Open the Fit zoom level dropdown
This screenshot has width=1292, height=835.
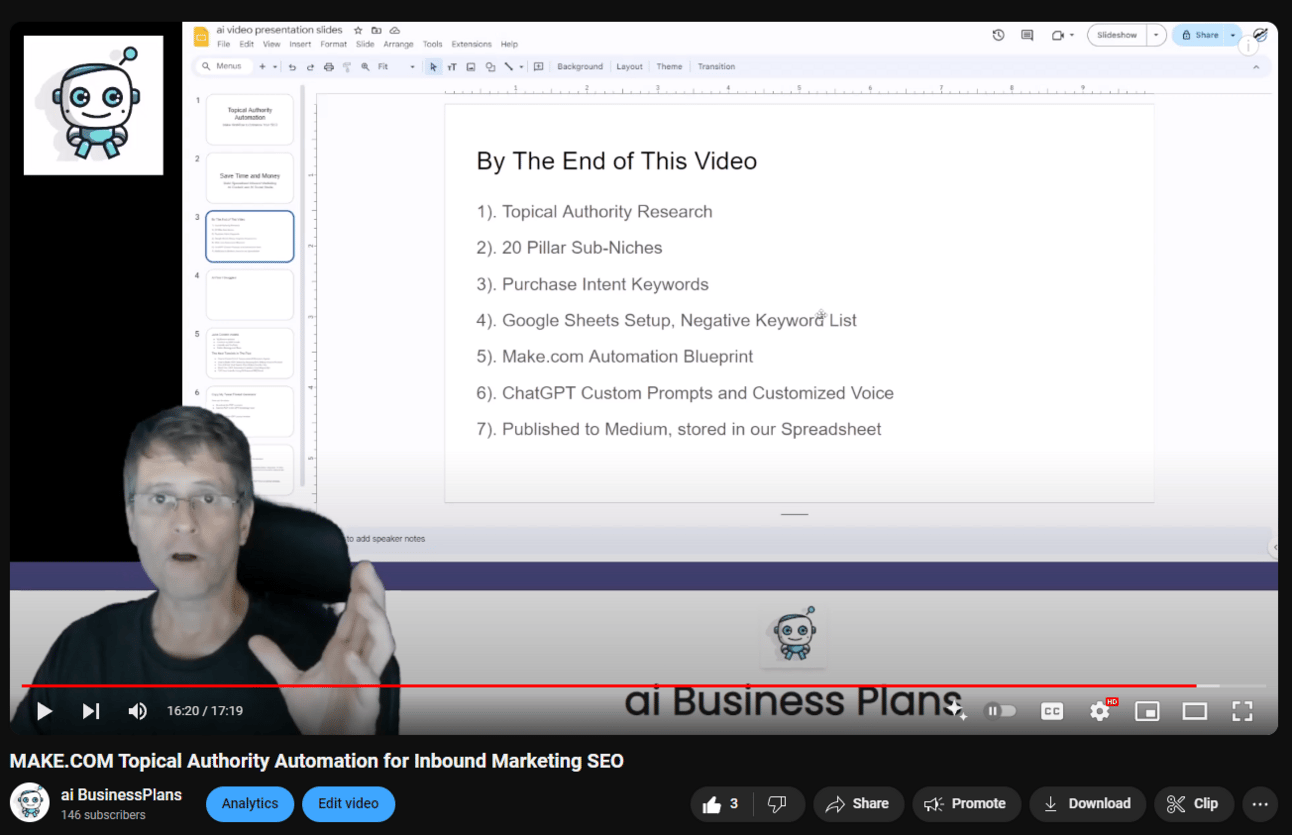click(396, 67)
